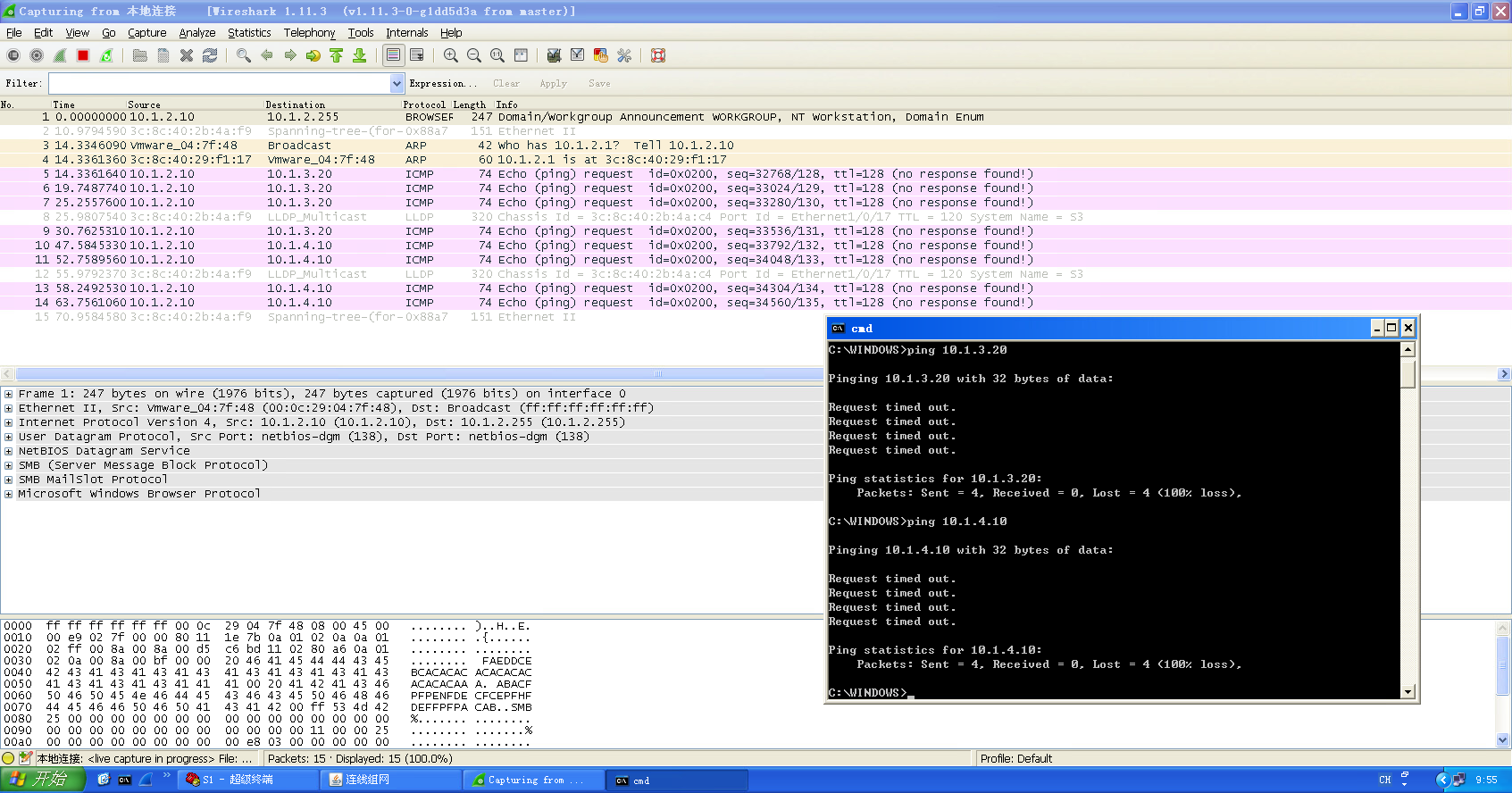Open the Capture menu

[x=147, y=33]
